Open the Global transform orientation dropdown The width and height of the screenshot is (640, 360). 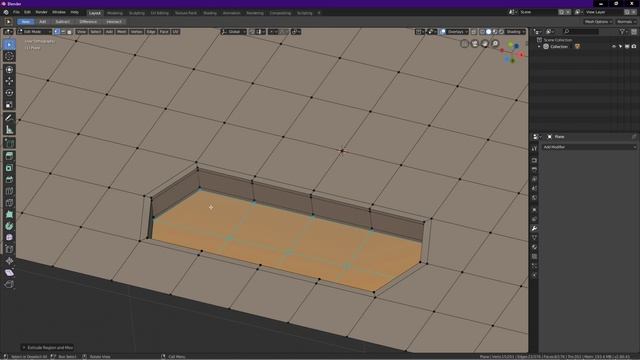(234, 31)
